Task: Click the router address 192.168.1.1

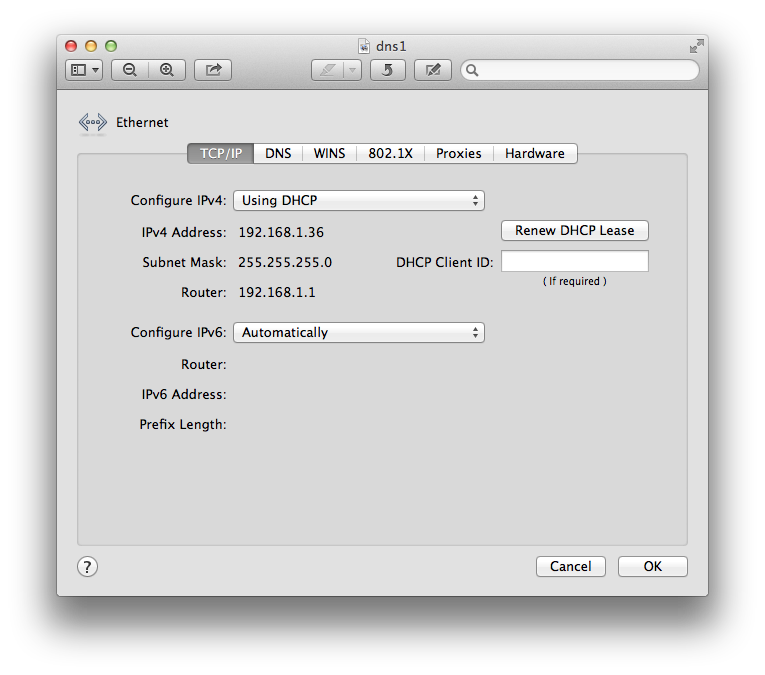Action: 277,292
